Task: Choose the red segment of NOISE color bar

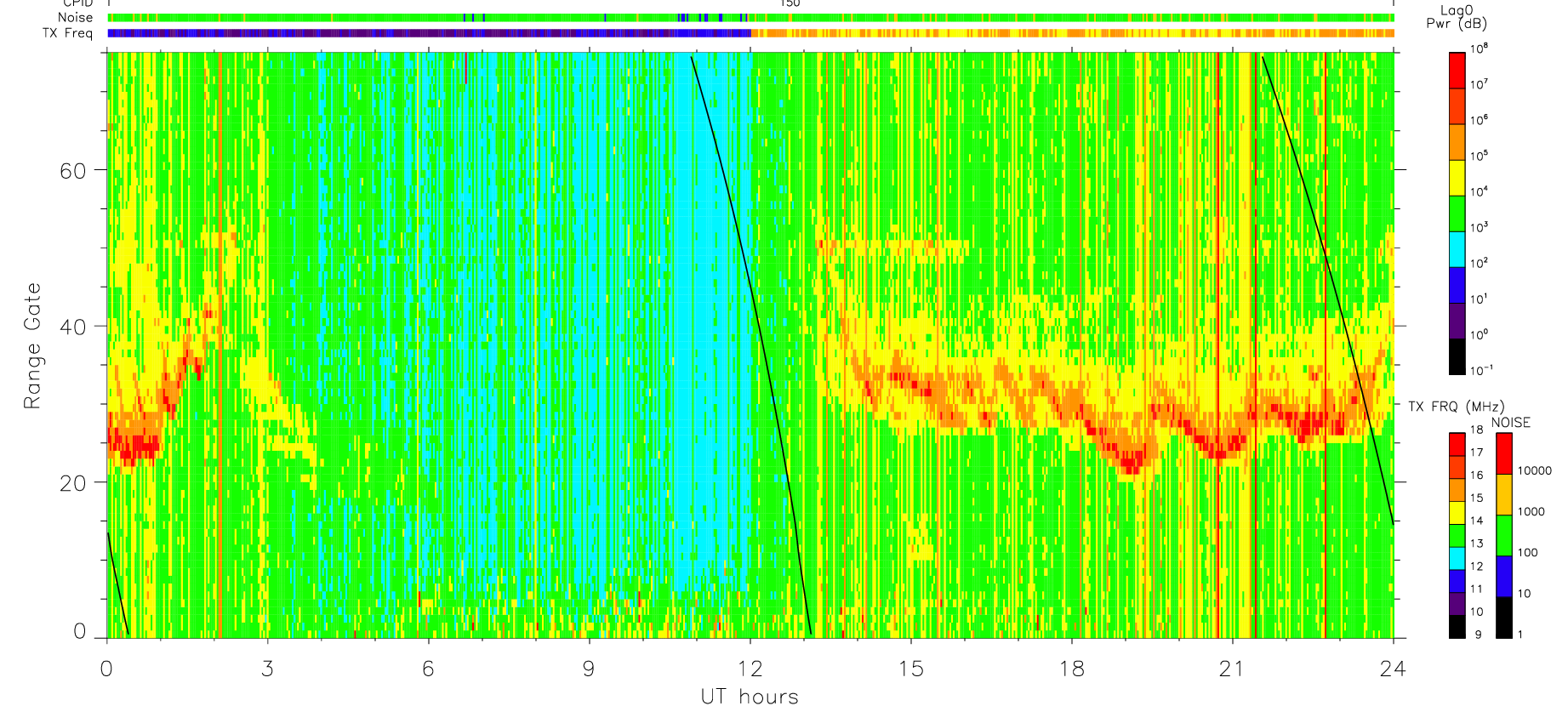Action: tap(1504, 453)
